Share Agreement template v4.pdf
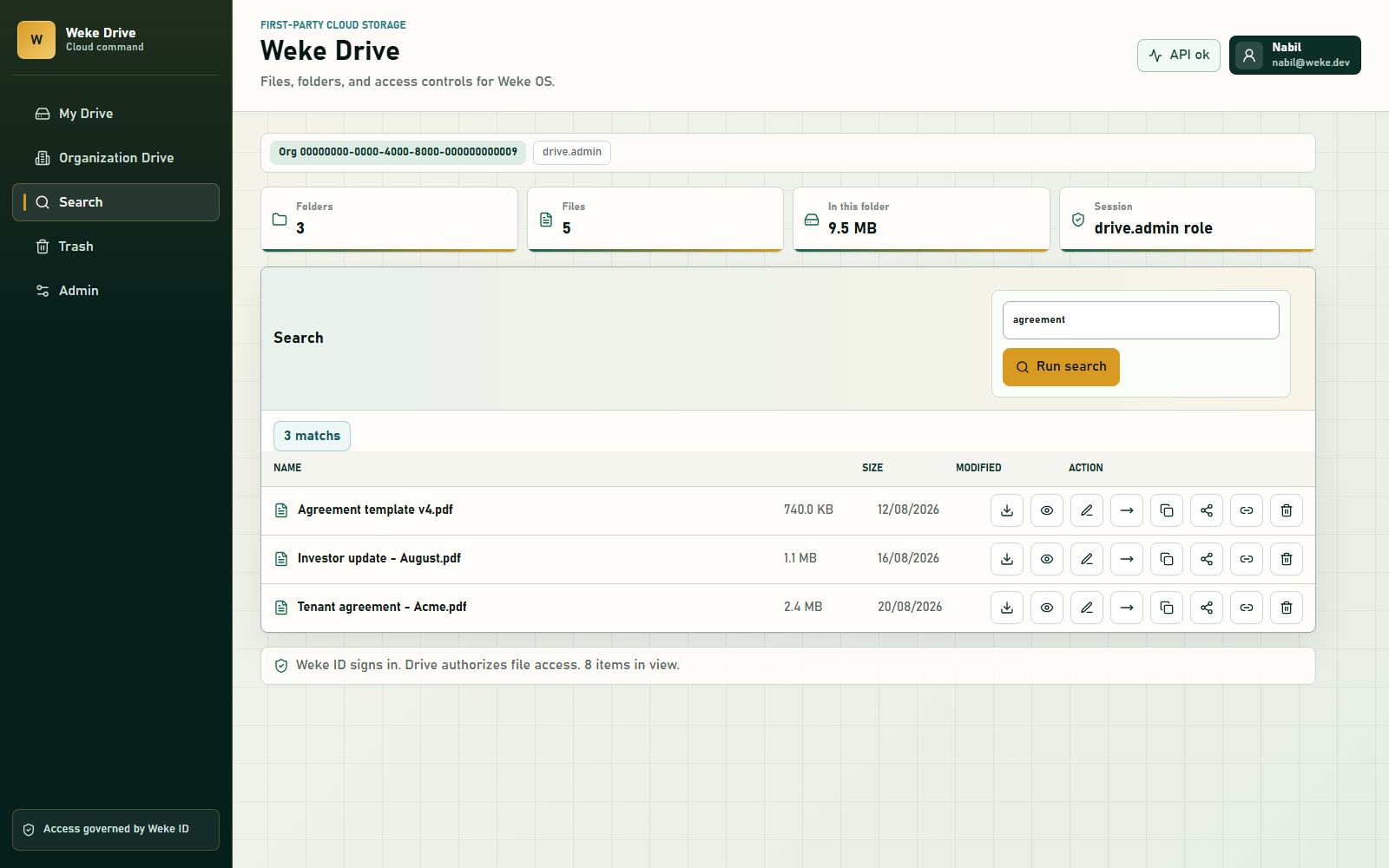 pyautogui.click(x=1207, y=510)
